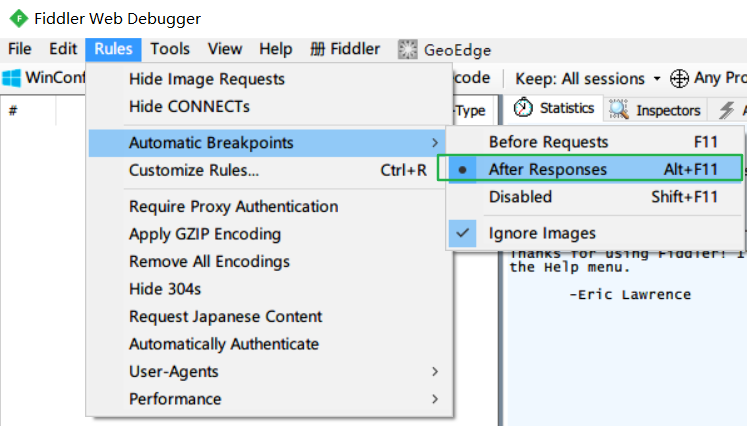Open the View menu
Image resolution: width=747 pixels, height=426 pixels.
click(225, 49)
